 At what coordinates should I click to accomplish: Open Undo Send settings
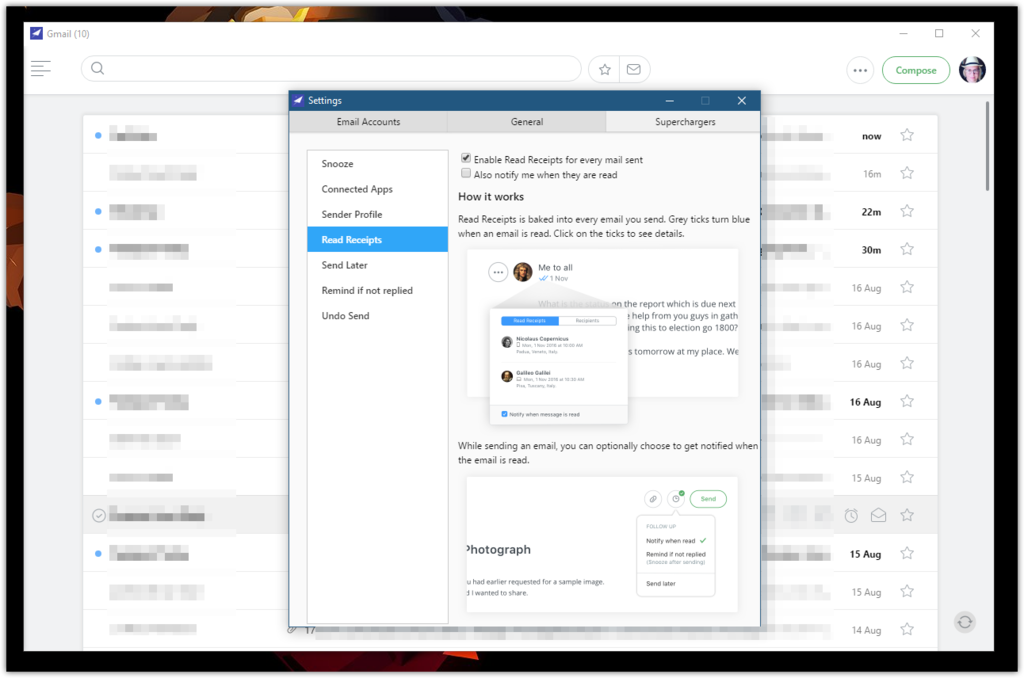point(377,315)
